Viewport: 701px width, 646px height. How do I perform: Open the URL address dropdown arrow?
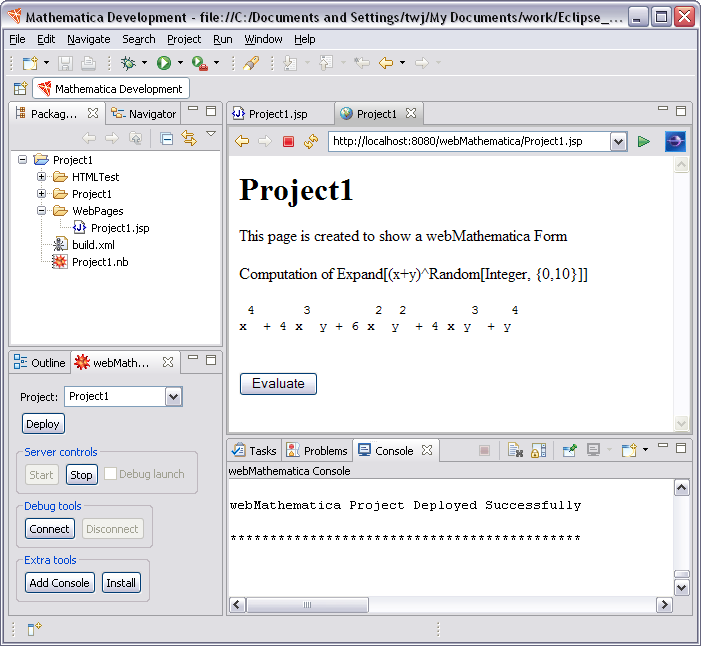pyautogui.click(x=618, y=142)
